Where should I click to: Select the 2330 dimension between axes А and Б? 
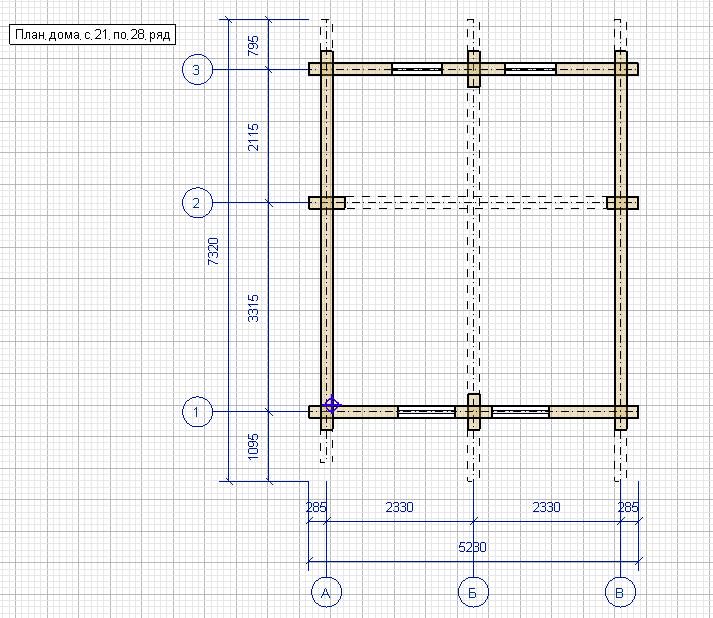coord(399,507)
